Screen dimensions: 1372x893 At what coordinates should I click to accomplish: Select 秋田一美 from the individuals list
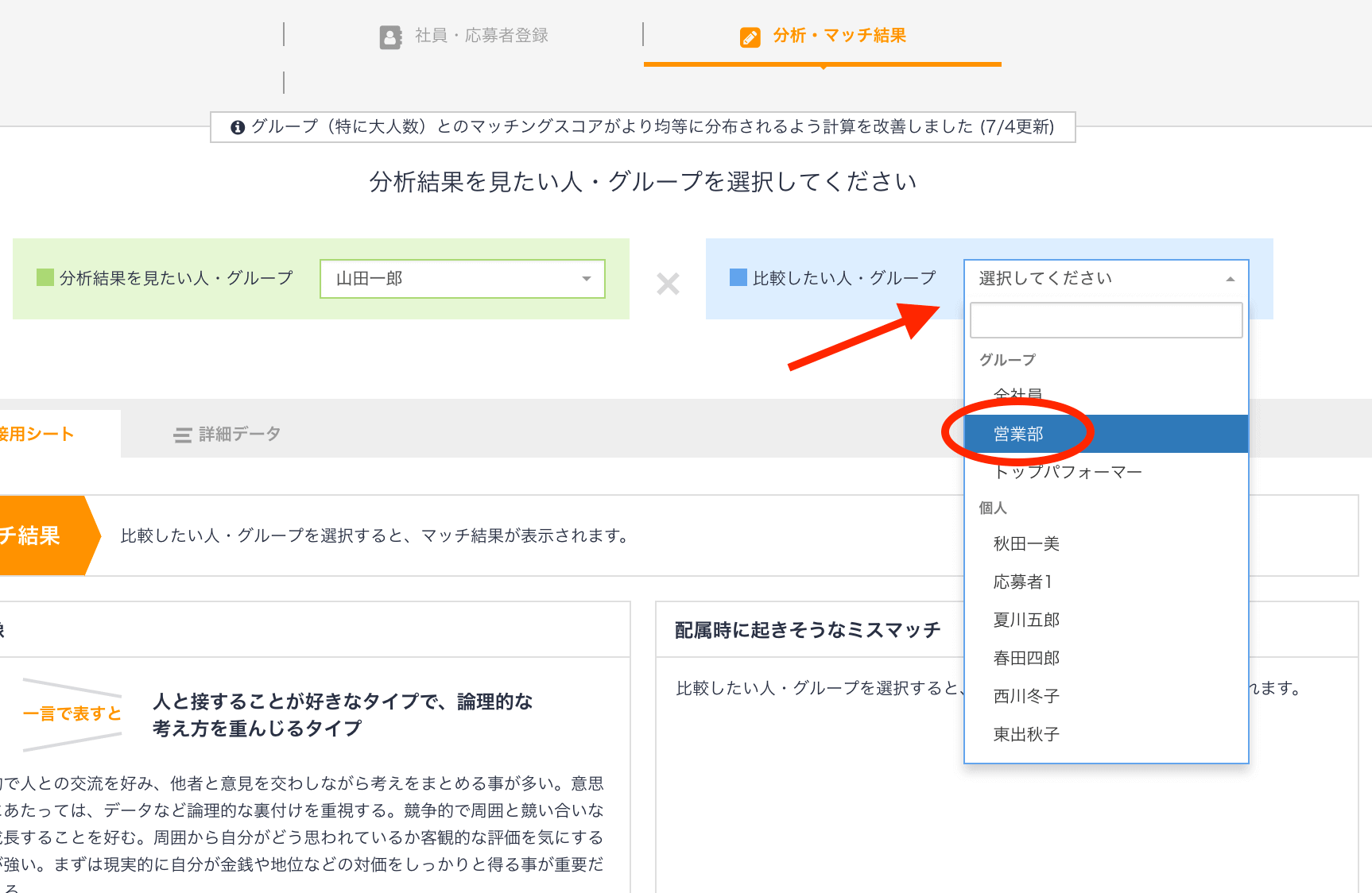tap(1026, 543)
